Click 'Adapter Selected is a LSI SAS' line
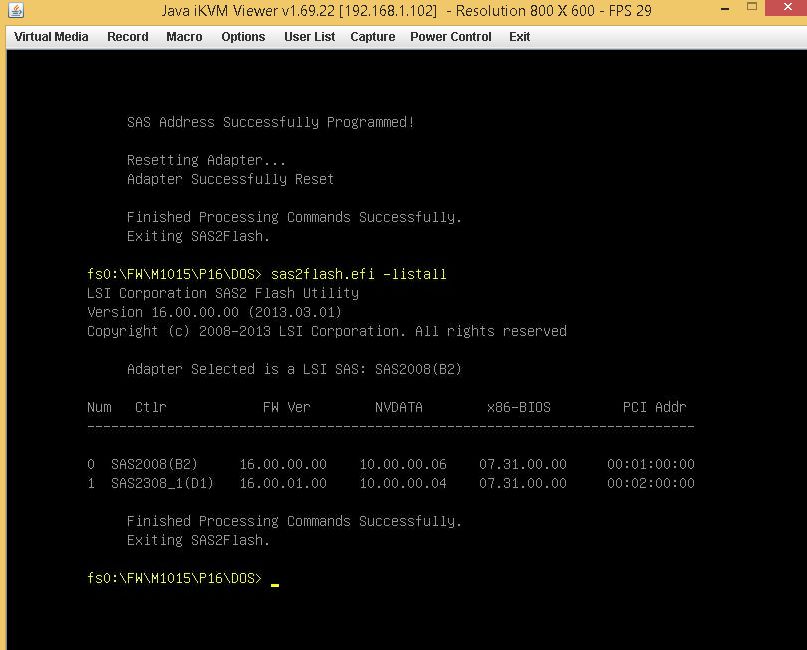Viewport: 807px width, 650px height. point(294,370)
